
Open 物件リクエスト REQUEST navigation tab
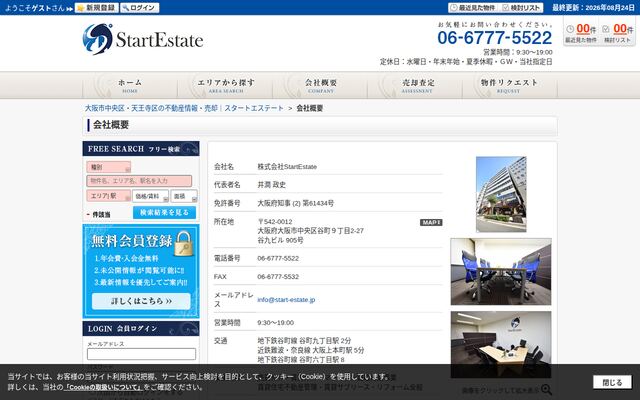510,85
